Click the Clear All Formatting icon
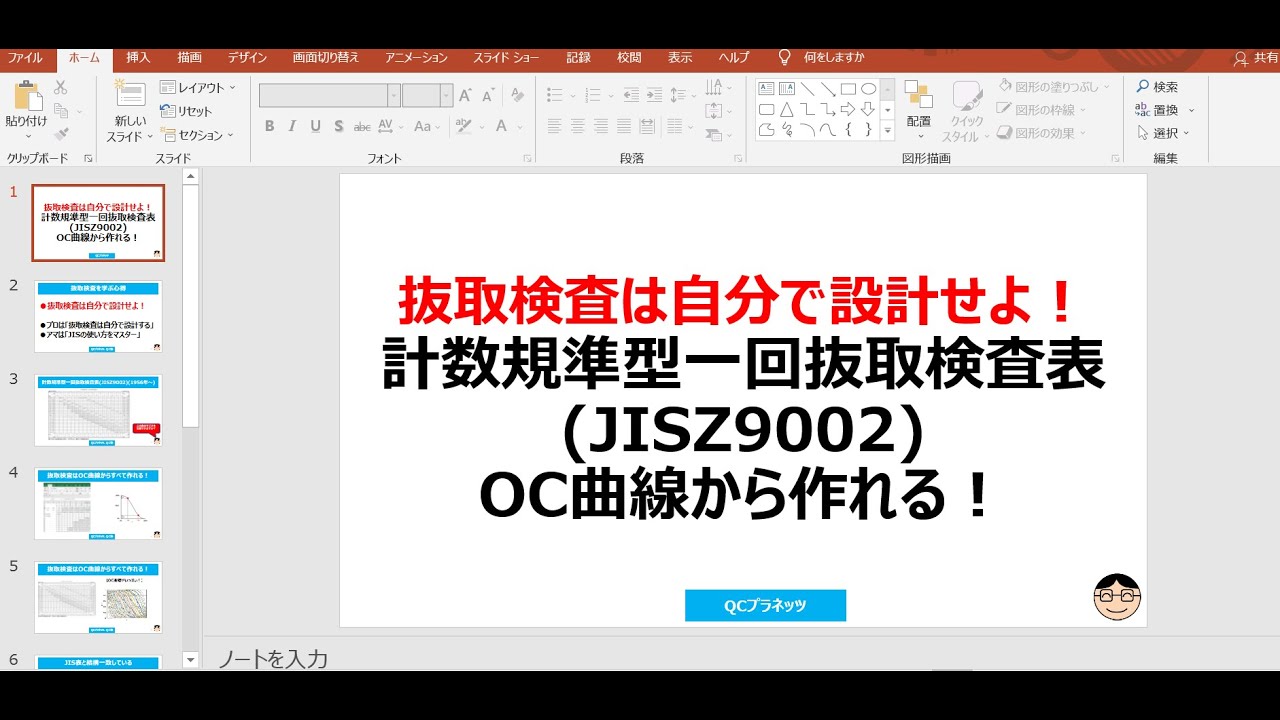 pos(517,96)
